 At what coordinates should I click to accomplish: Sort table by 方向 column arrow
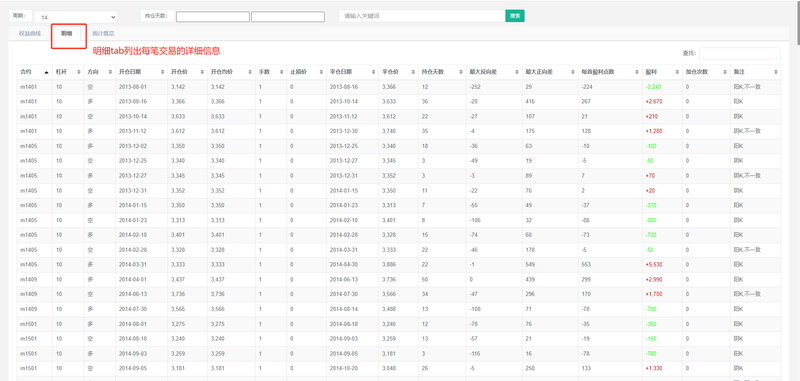(x=111, y=72)
